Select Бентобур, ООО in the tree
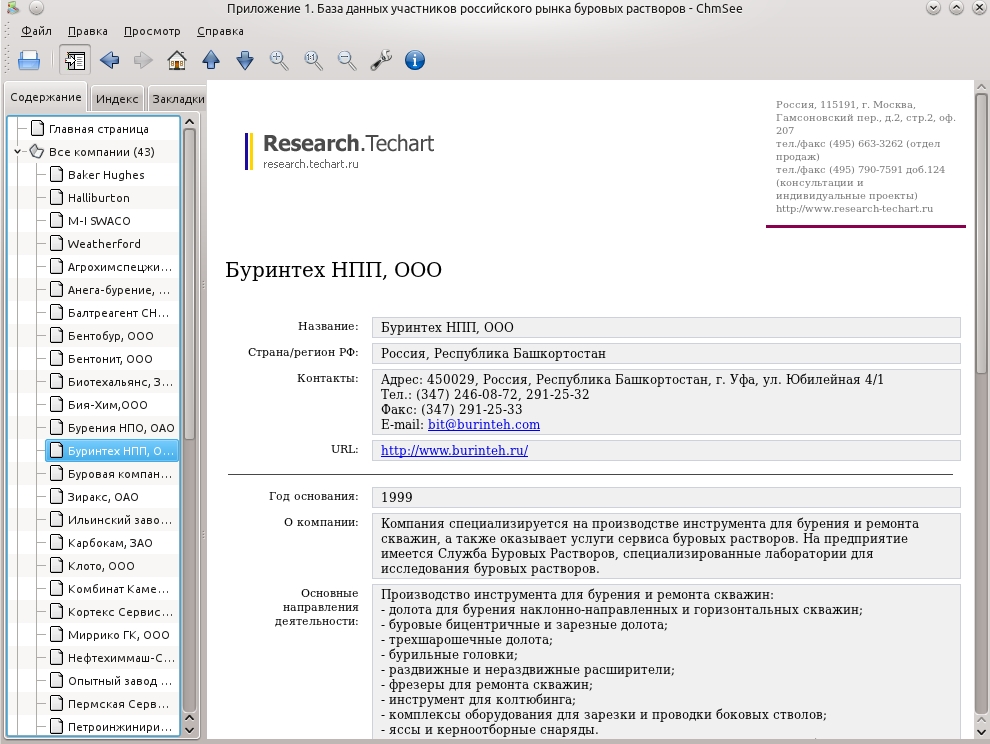This screenshot has width=990, height=744. click(110, 336)
